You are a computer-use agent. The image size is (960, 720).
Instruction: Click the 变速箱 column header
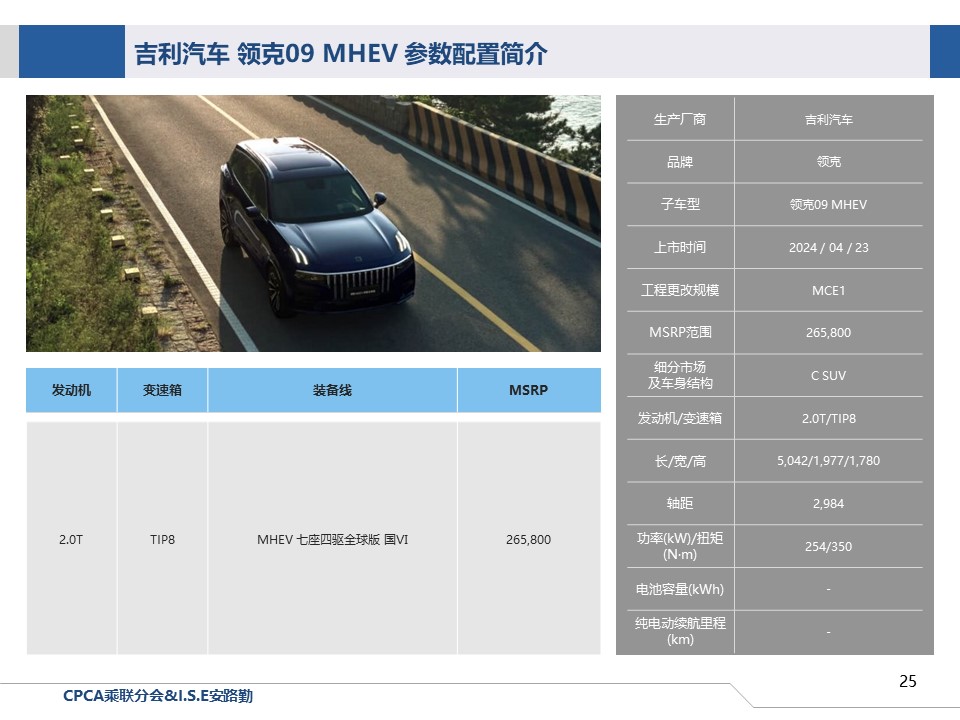162,390
